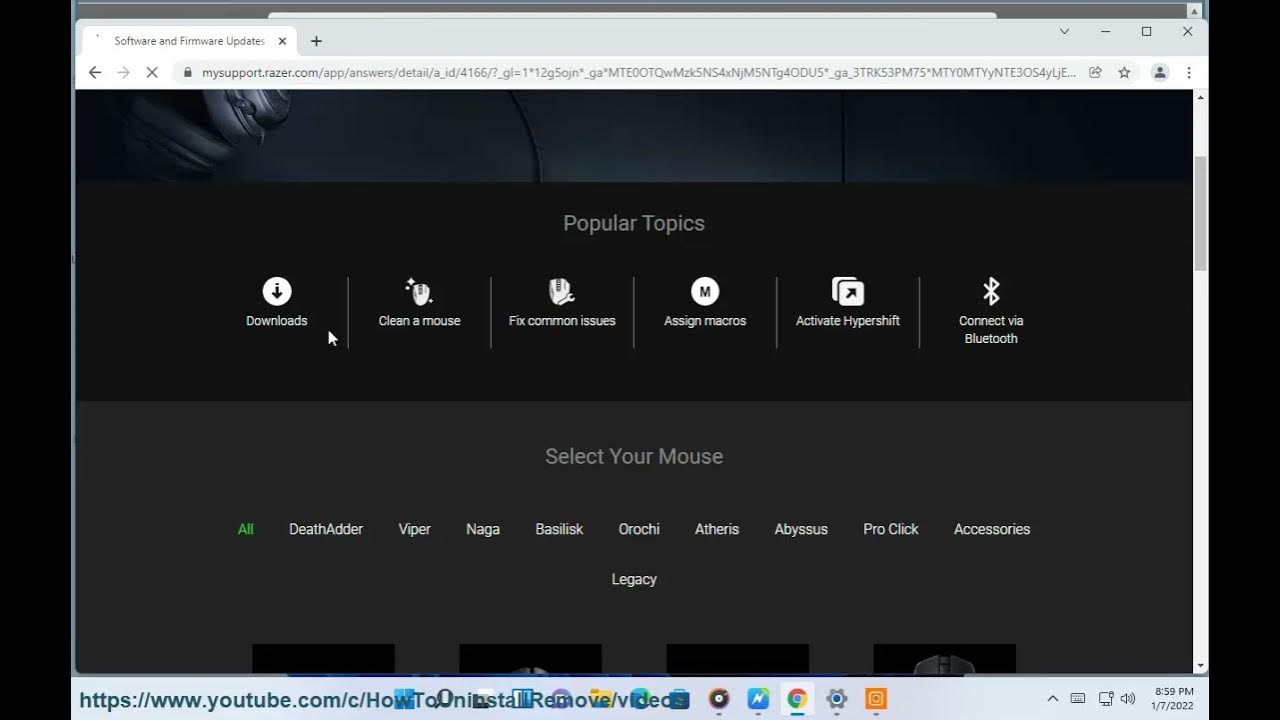Open the Clean a mouse icon
1280x720 pixels.
[419, 291]
